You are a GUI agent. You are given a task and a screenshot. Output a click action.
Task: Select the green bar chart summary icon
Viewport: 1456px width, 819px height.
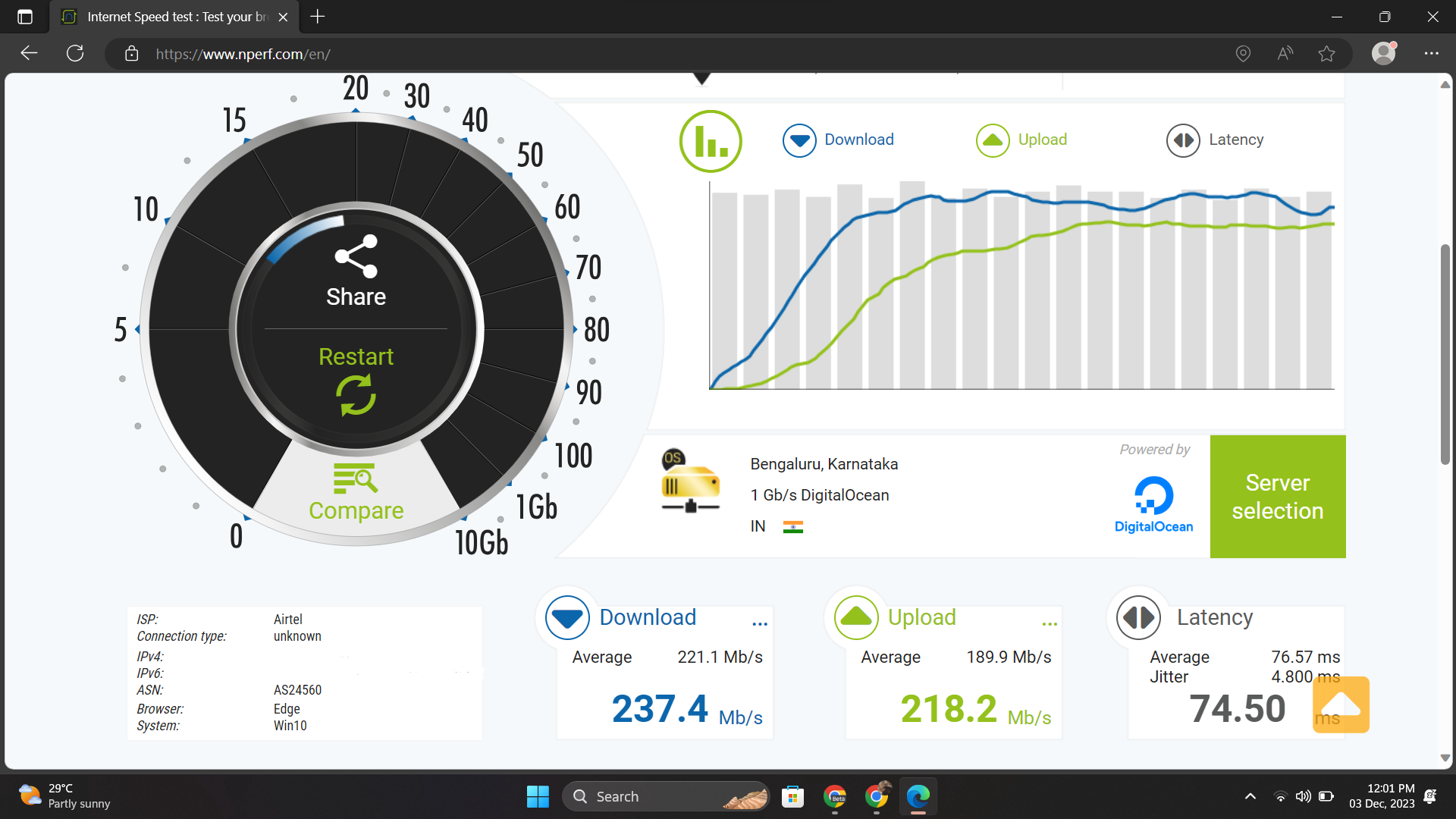710,141
